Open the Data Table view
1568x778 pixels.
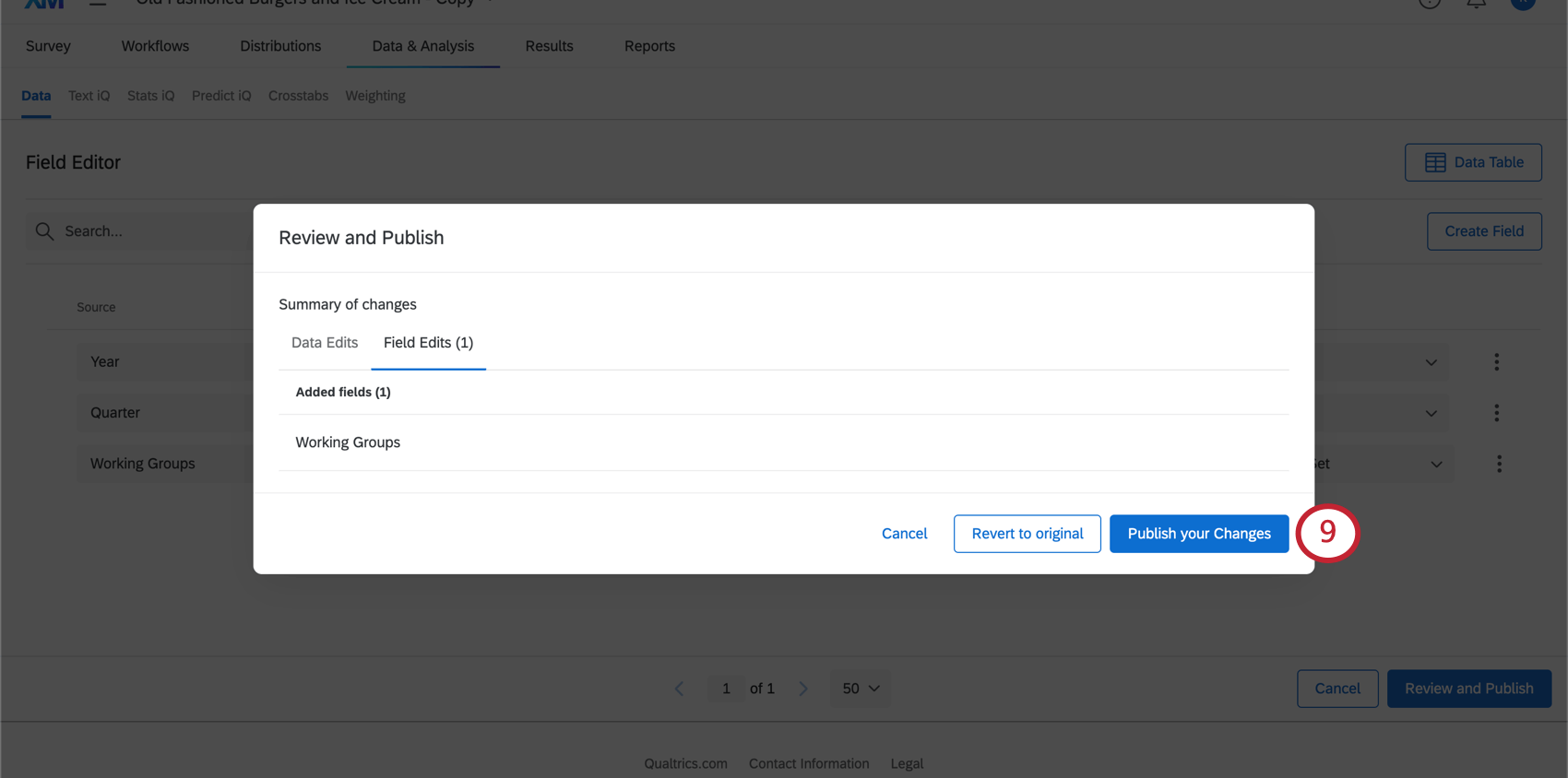1473,162
